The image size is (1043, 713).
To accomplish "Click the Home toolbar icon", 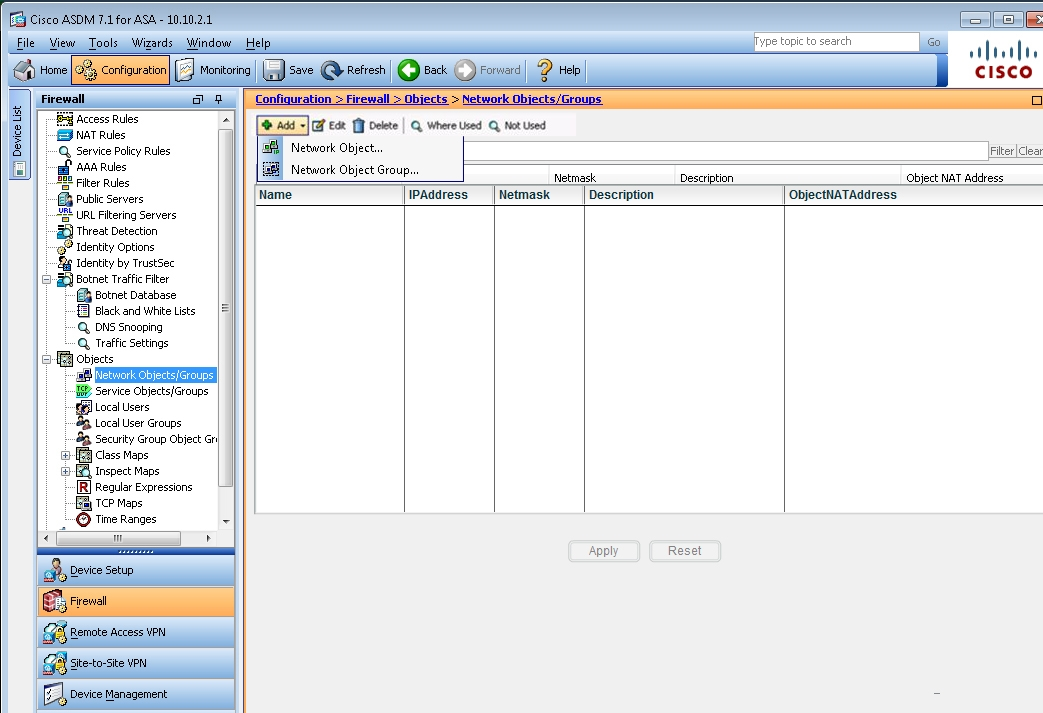I will click(x=25, y=70).
